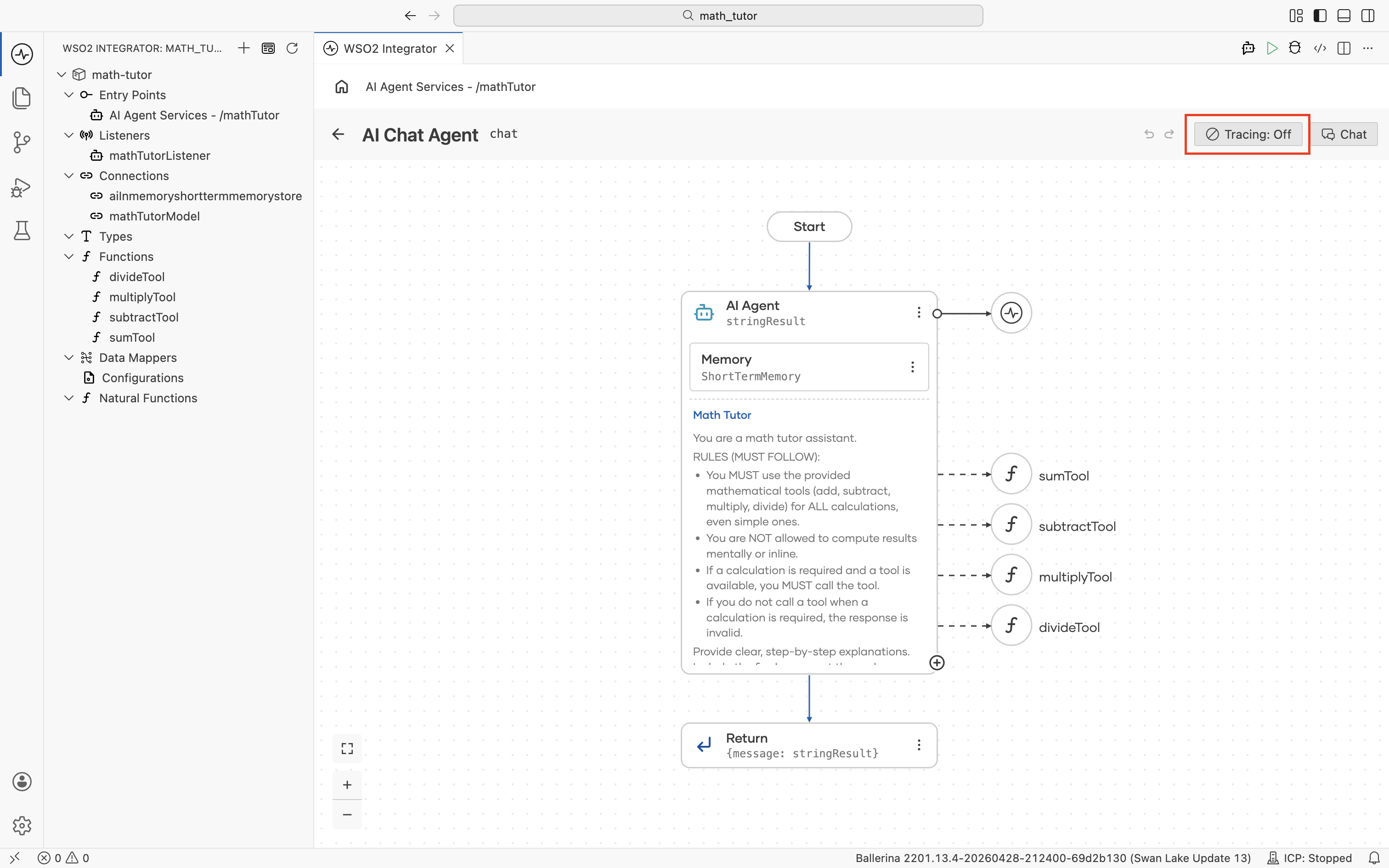Click the split editor icon in toolbar

pyautogui.click(x=1344, y=48)
